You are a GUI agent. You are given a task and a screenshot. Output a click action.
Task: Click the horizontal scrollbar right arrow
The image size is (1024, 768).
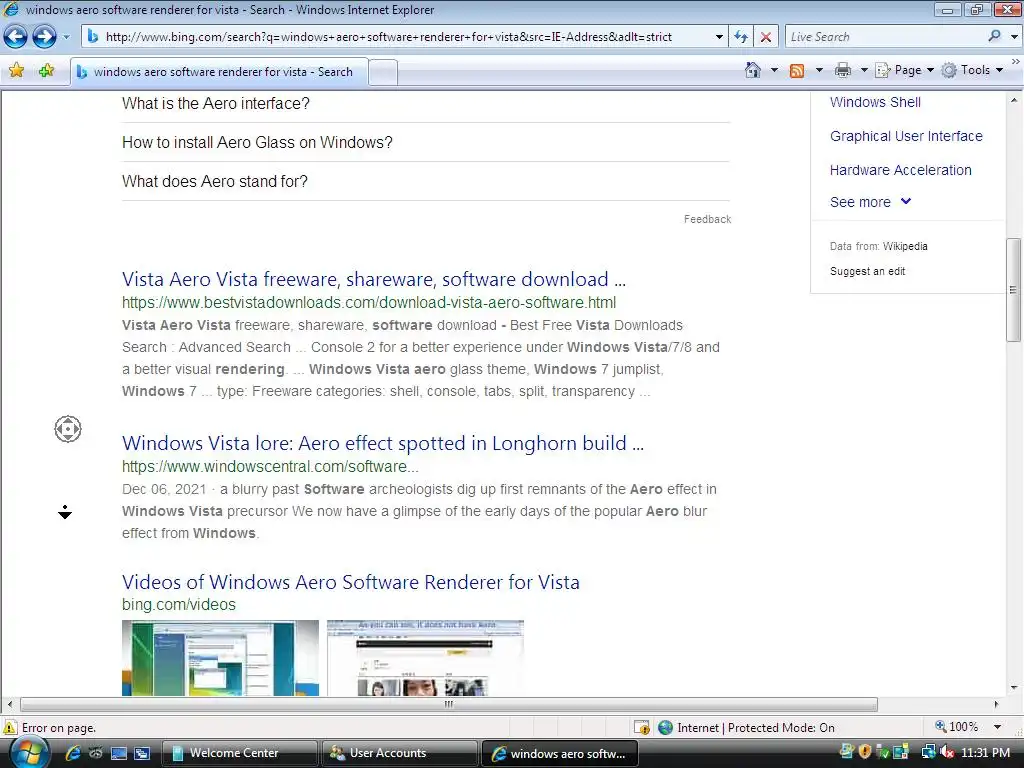coord(996,704)
